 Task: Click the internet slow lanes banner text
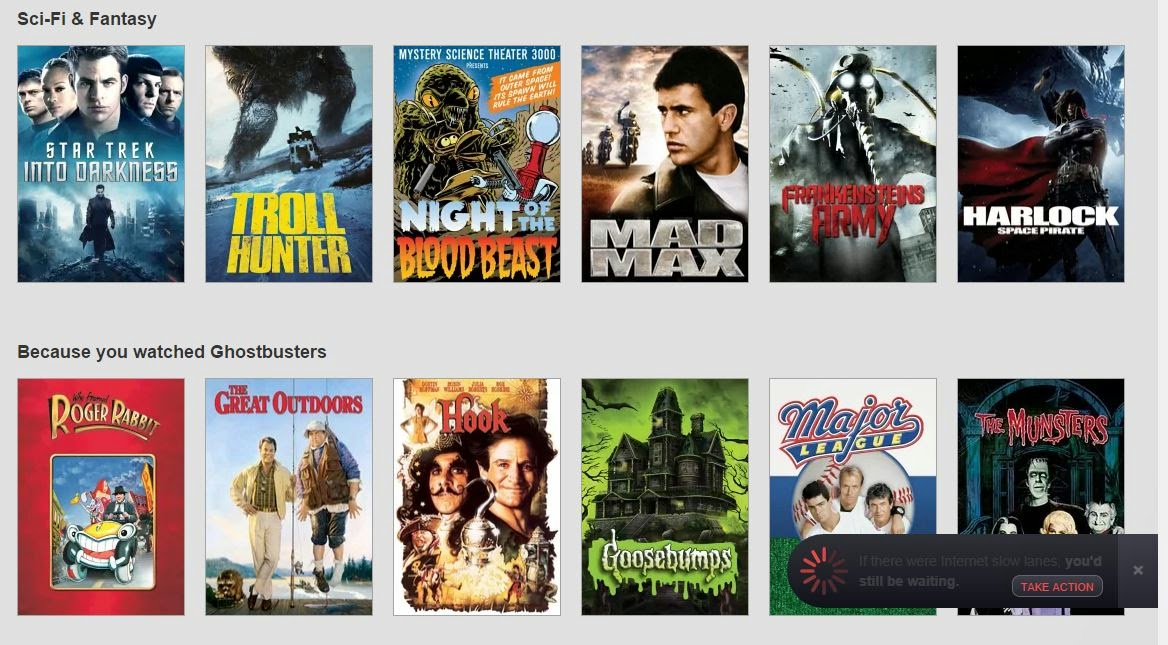pyautogui.click(x=980, y=571)
